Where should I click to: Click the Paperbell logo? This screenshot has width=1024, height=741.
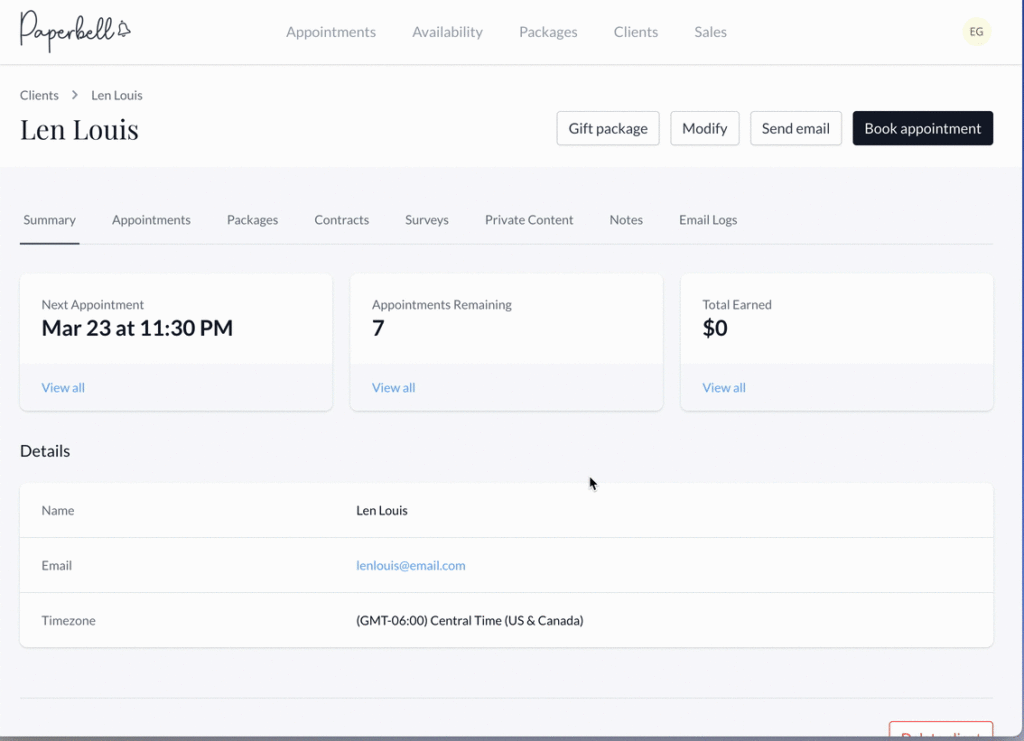pyautogui.click(x=75, y=31)
